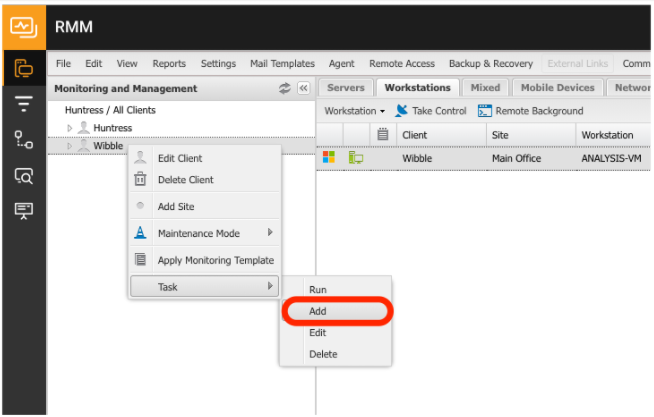654x417 pixels.
Task: Open the search monitor sidebar icon
Action: click(x=24, y=176)
